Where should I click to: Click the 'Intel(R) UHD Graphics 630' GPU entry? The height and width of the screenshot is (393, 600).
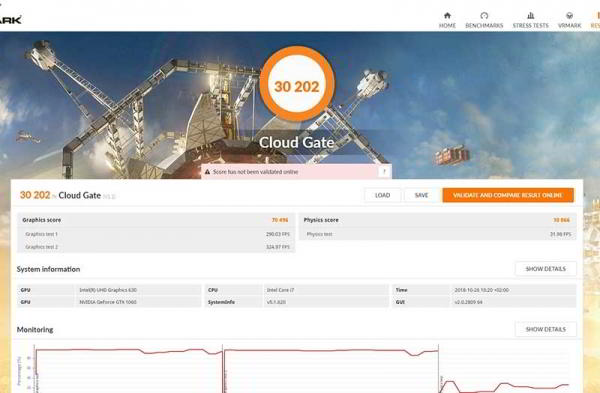pyautogui.click(x=108, y=290)
